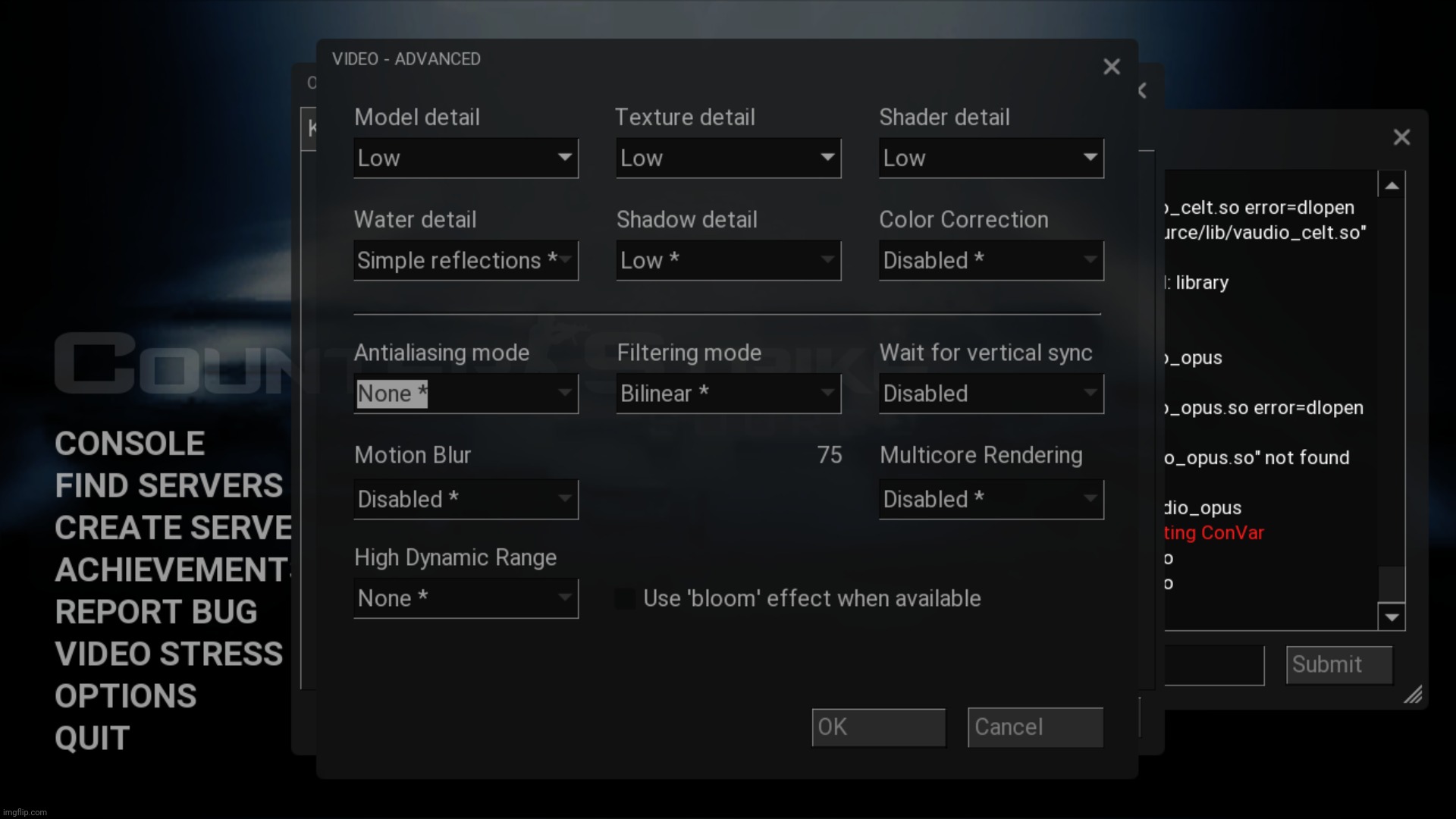This screenshot has width=1456, height=819.
Task: Click the Submit button in console panel
Action: click(1337, 664)
